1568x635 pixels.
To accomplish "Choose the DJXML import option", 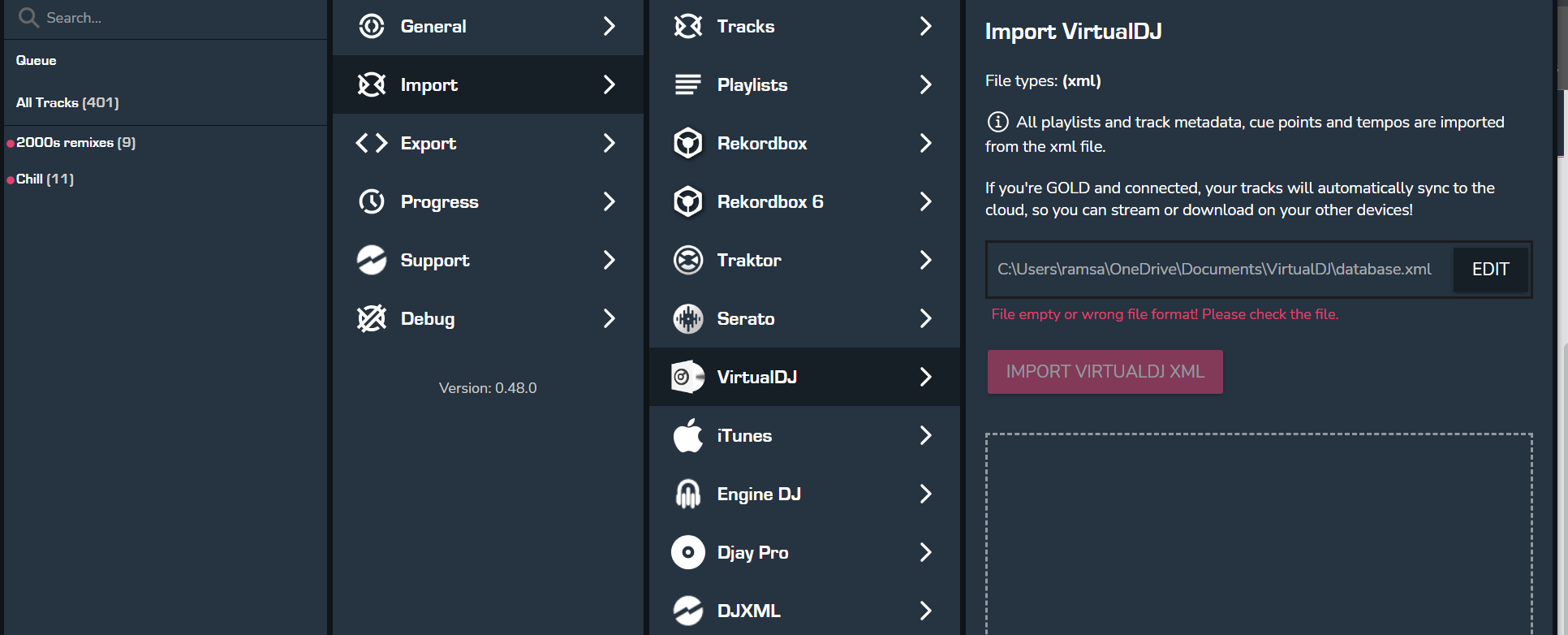I will (804, 611).
